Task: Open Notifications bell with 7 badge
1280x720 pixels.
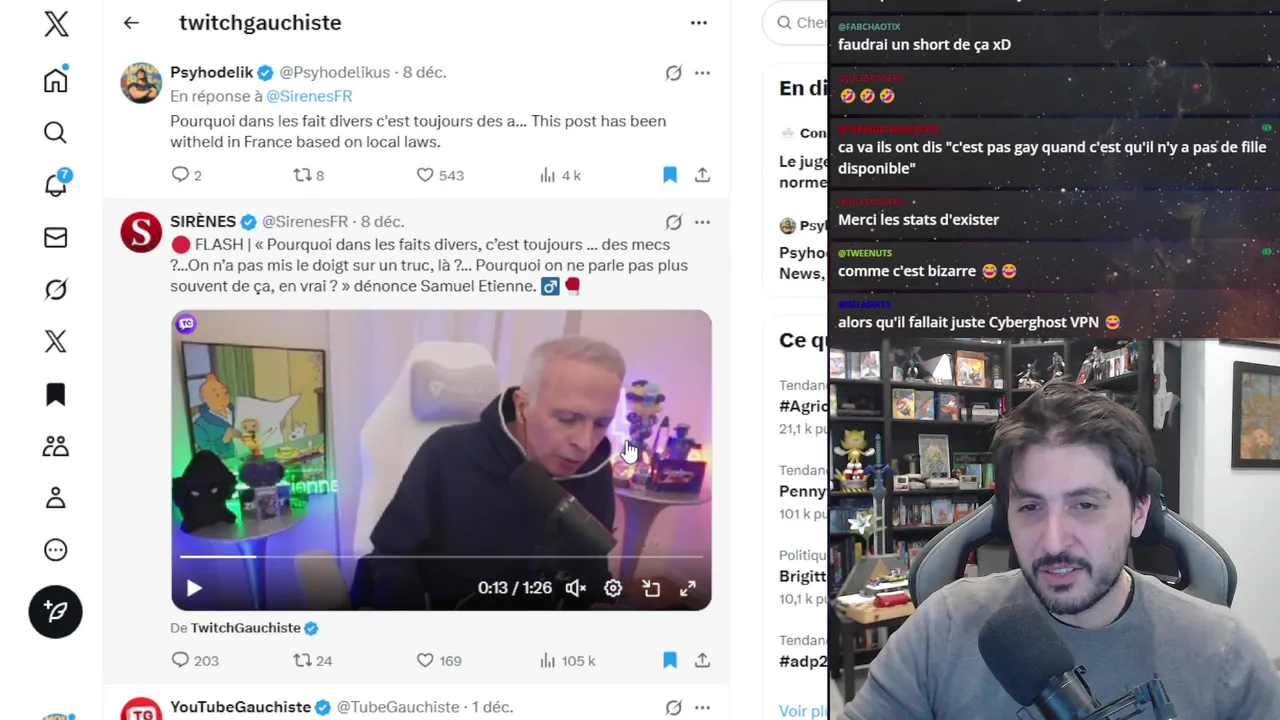Action: point(56,184)
